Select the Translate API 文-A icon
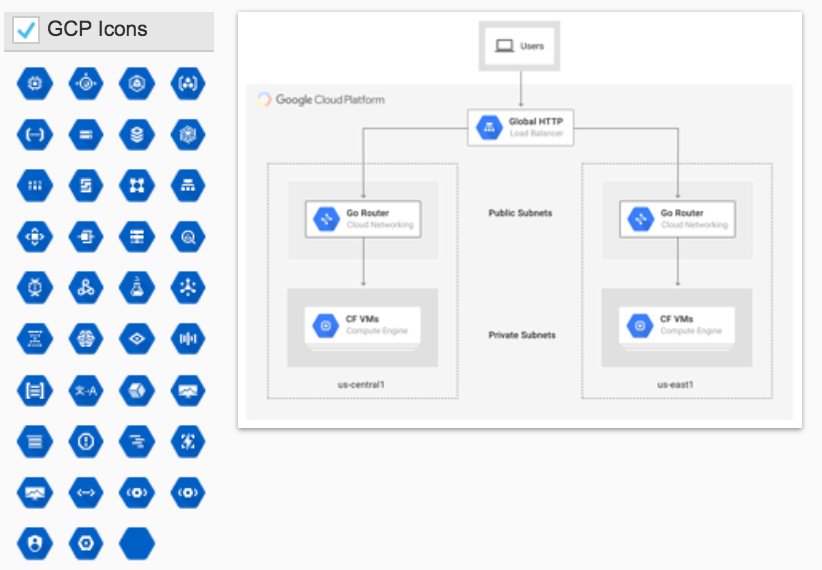Viewport: 822px width, 570px height. [86, 391]
